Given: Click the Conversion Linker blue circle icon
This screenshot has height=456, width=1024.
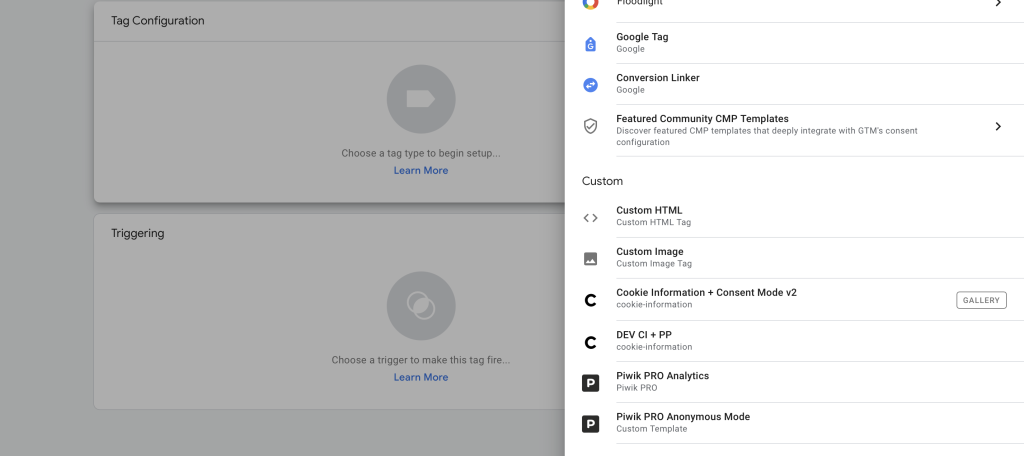Looking at the screenshot, I should [590, 85].
